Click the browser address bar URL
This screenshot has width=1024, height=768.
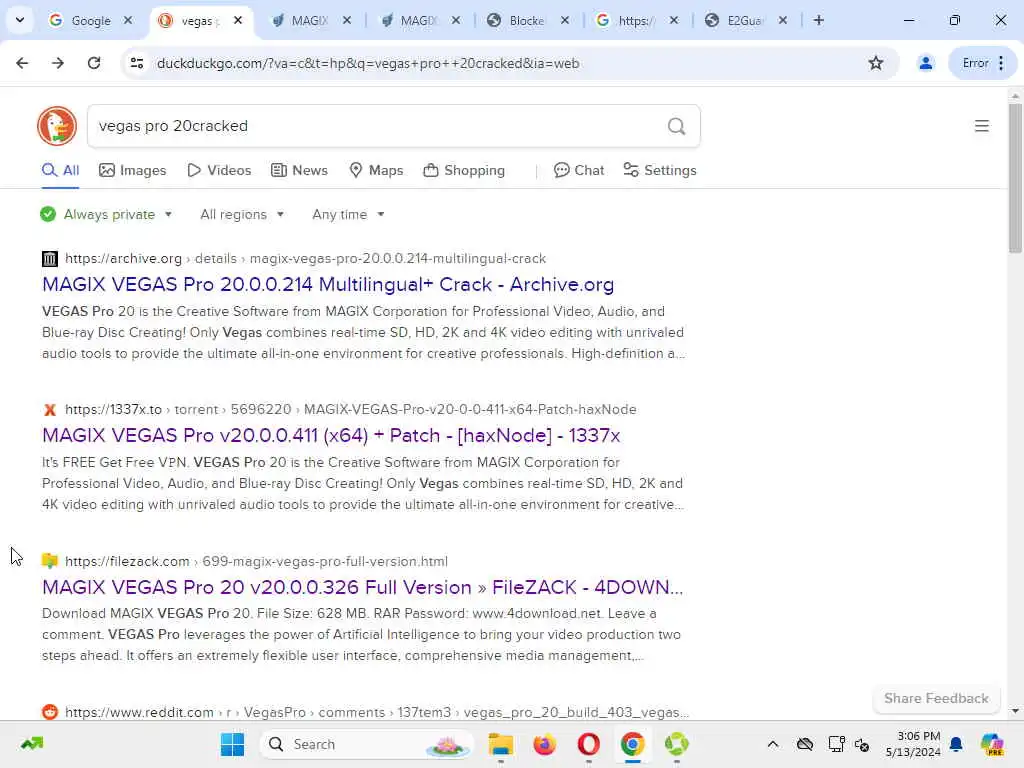tap(368, 63)
